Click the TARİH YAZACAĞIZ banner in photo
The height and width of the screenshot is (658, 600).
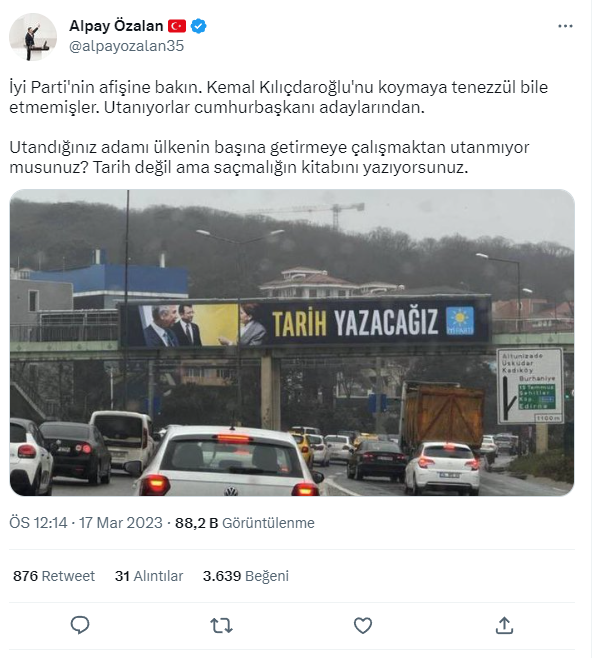pos(305,323)
